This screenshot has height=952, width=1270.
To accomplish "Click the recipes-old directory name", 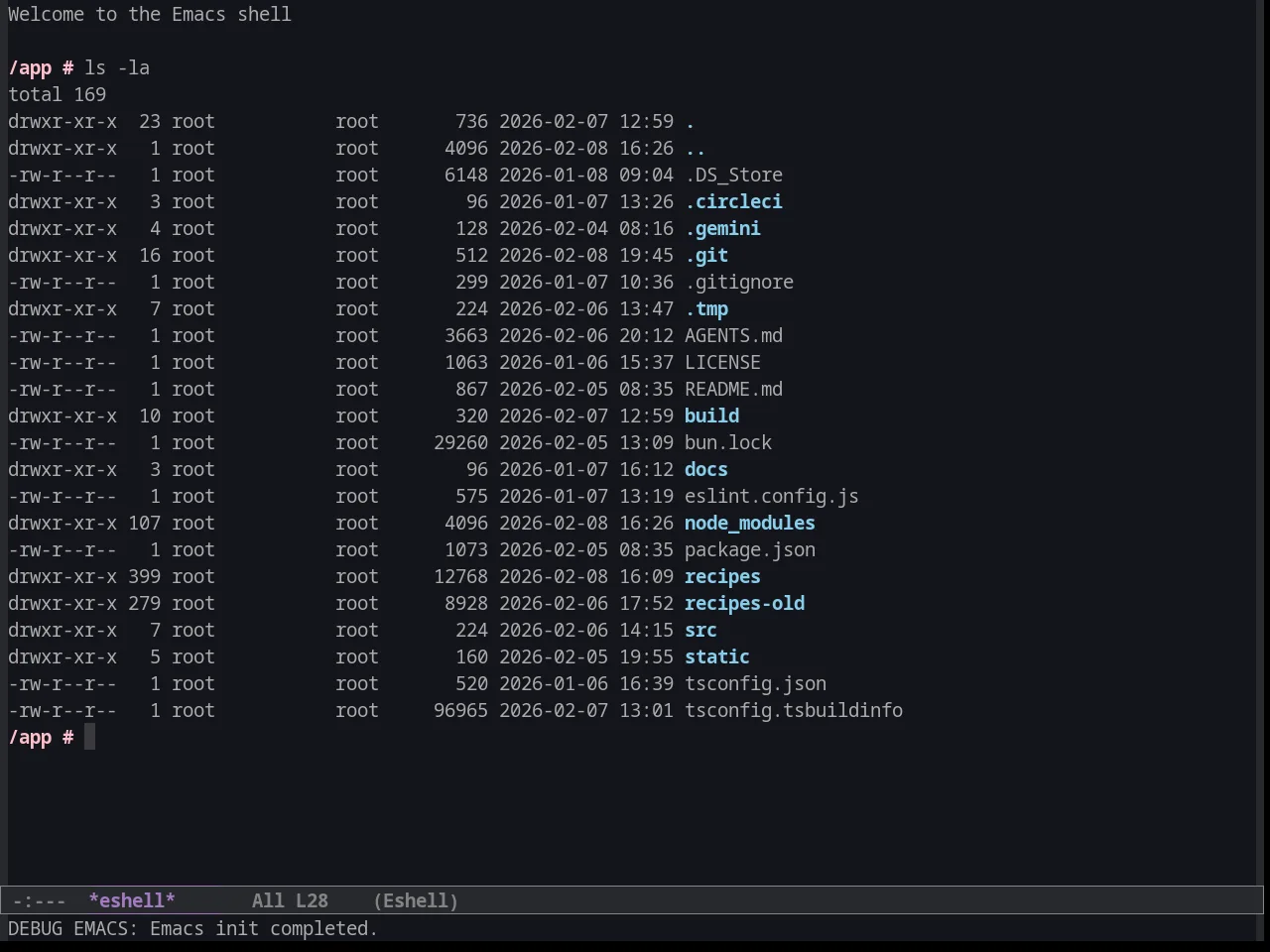I will click(x=744, y=603).
